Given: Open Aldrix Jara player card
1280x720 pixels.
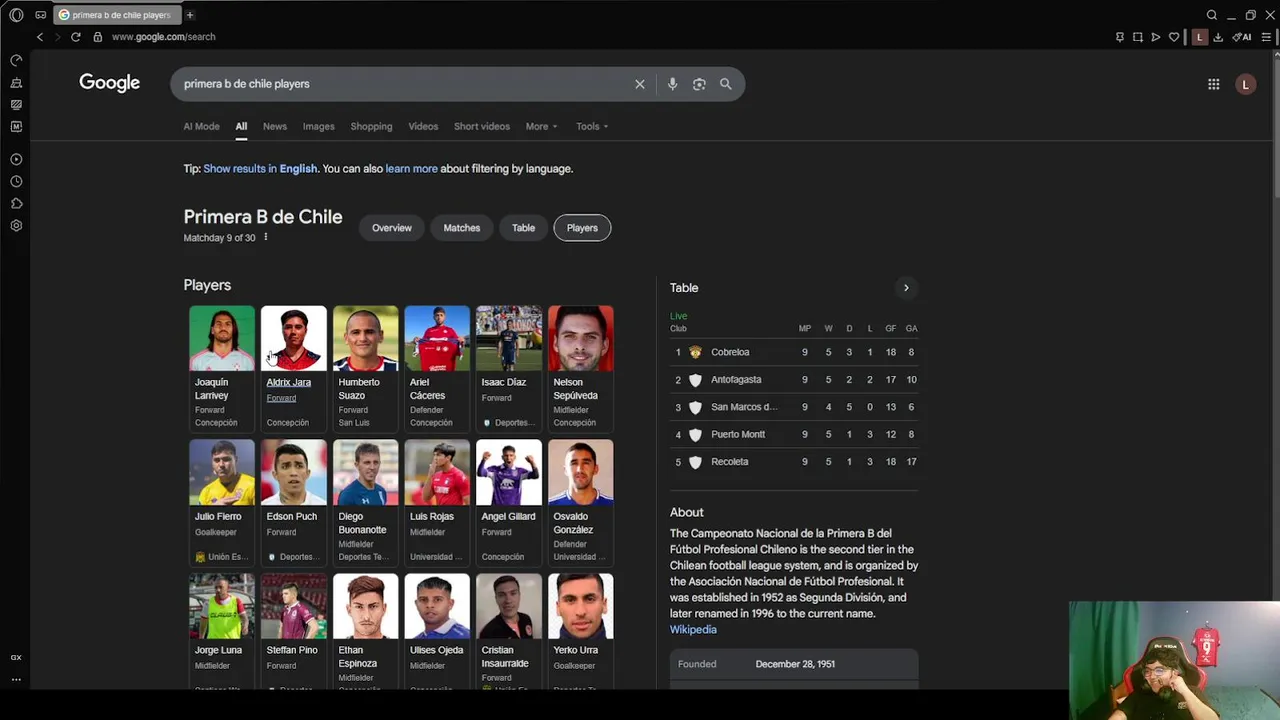Looking at the screenshot, I should (293, 367).
